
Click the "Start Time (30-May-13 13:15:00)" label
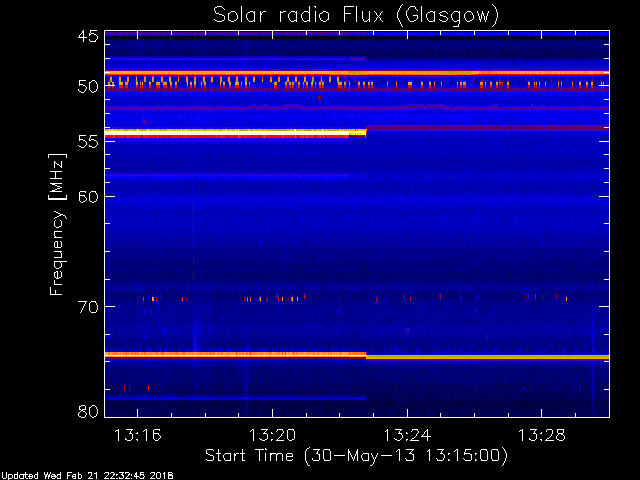tap(356, 456)
